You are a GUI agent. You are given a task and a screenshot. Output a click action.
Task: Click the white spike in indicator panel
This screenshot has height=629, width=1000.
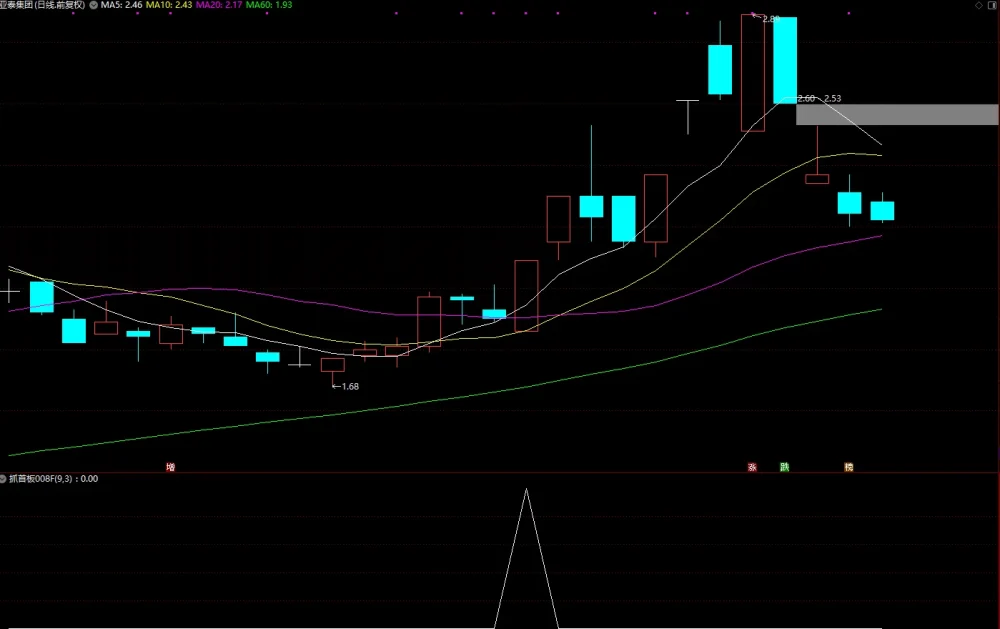point(526,558)
